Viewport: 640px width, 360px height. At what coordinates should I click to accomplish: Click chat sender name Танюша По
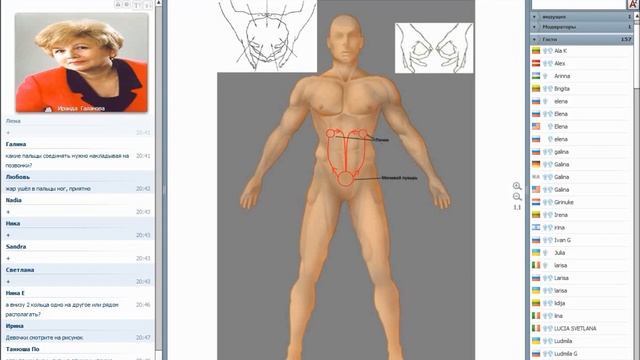(x=22, y=349)
